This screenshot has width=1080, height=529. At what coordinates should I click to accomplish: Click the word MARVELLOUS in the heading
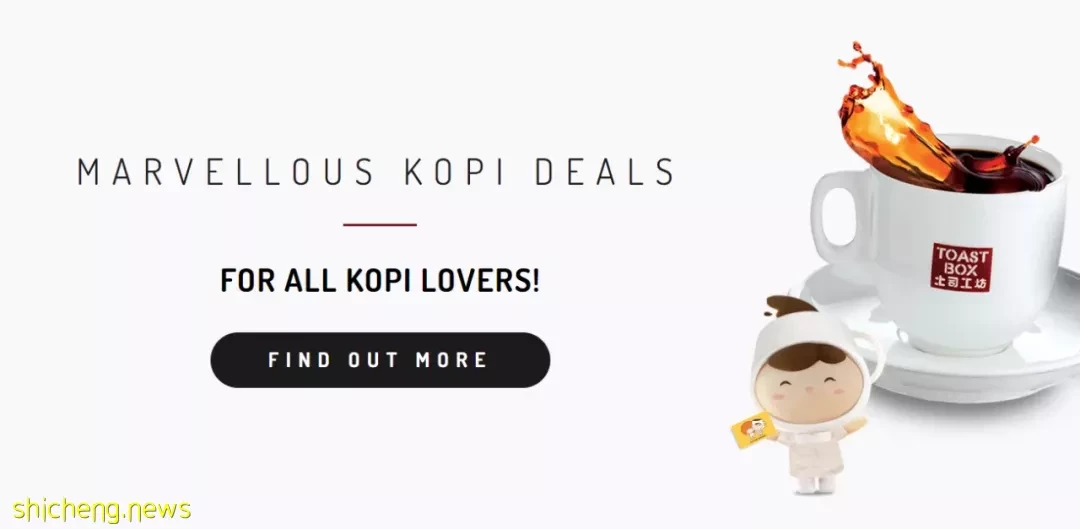pyautogui.click(x=226, y=172)
